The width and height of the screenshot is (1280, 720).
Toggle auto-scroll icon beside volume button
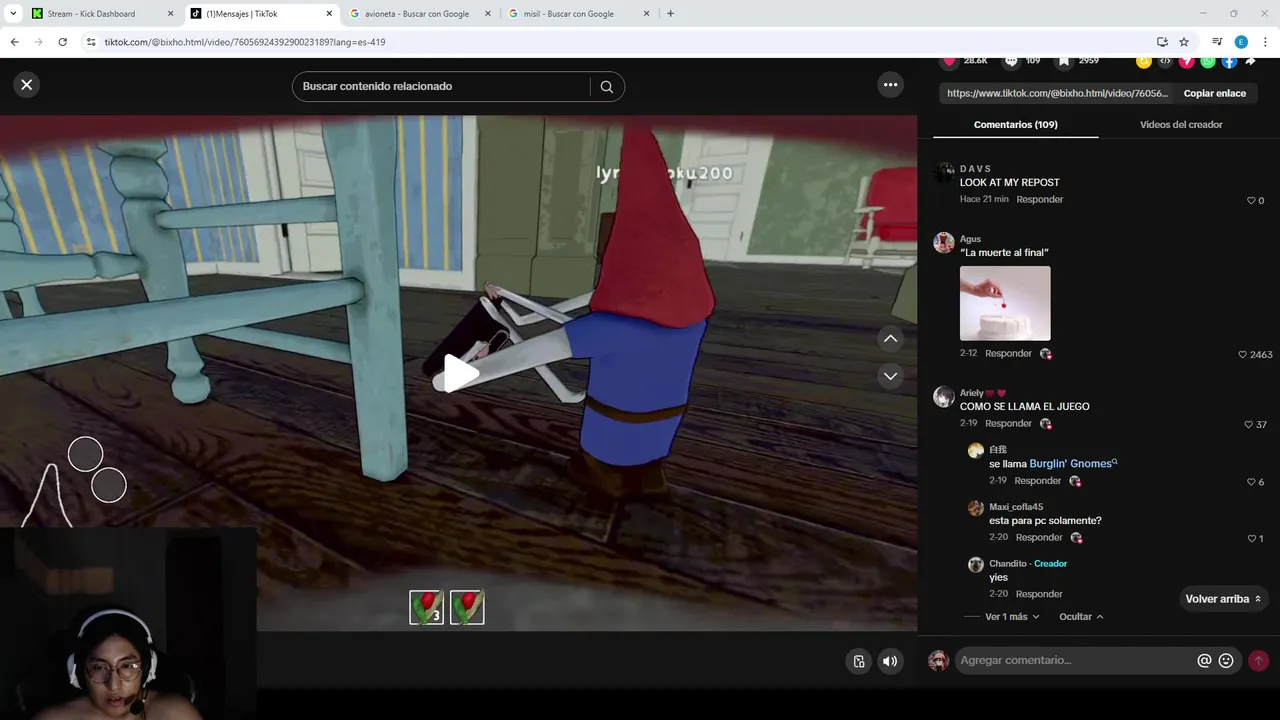point(858,661)
